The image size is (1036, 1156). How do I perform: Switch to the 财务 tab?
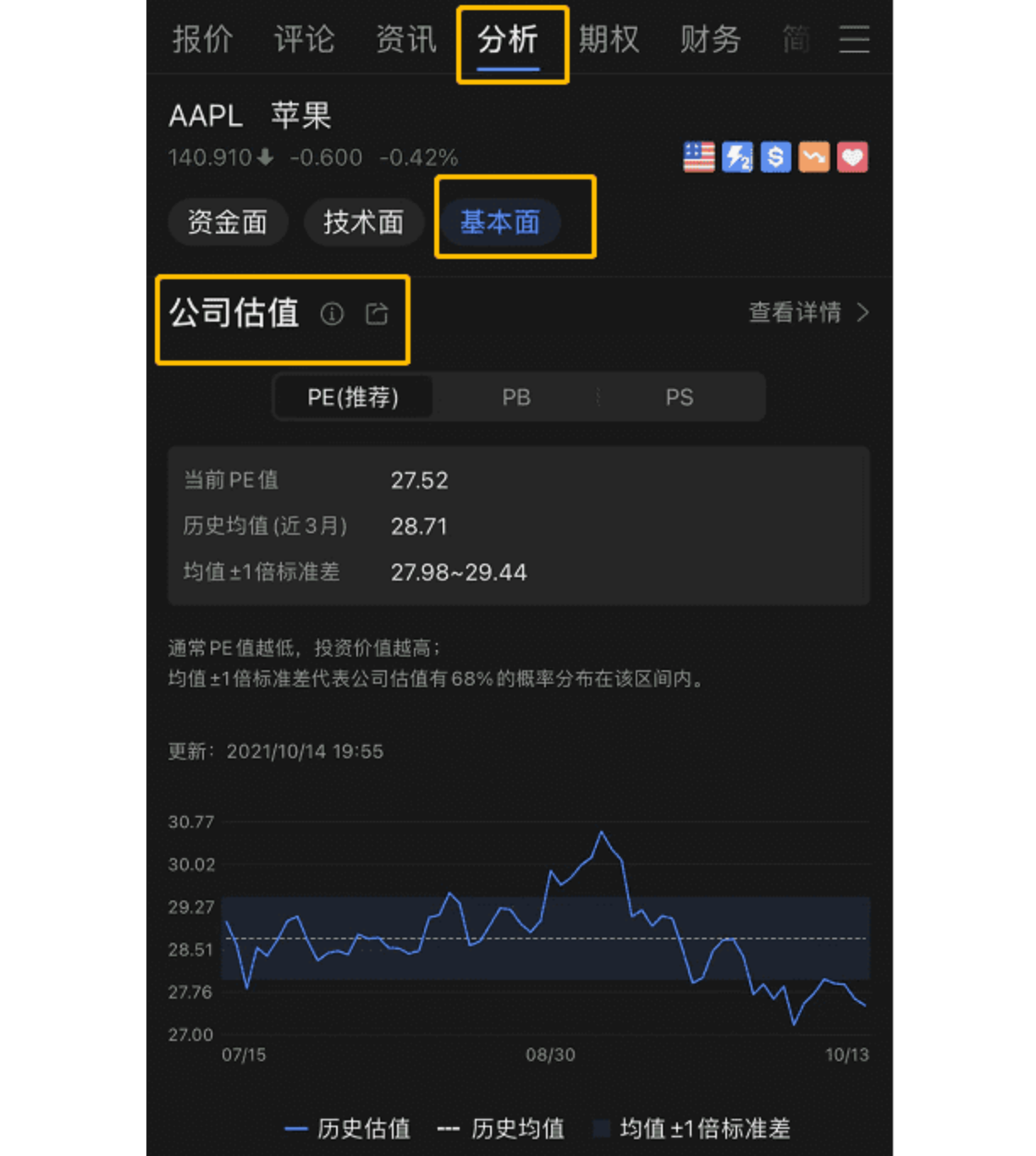pyautogui.click(x=710, y=39)
